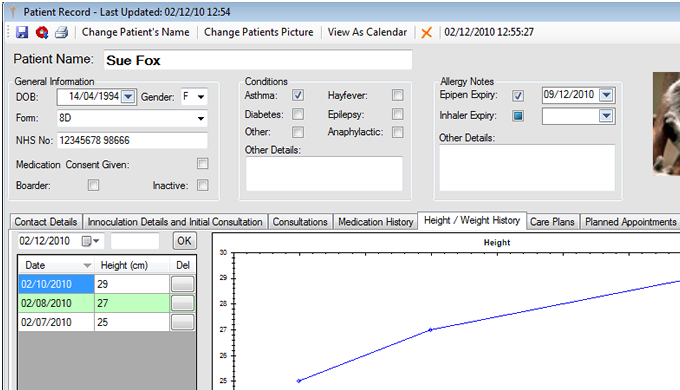Screen dimensions: 680x390
Task: Open Inoculation Details and Initial Consultation tab
Action: click(x=175, y=222)
